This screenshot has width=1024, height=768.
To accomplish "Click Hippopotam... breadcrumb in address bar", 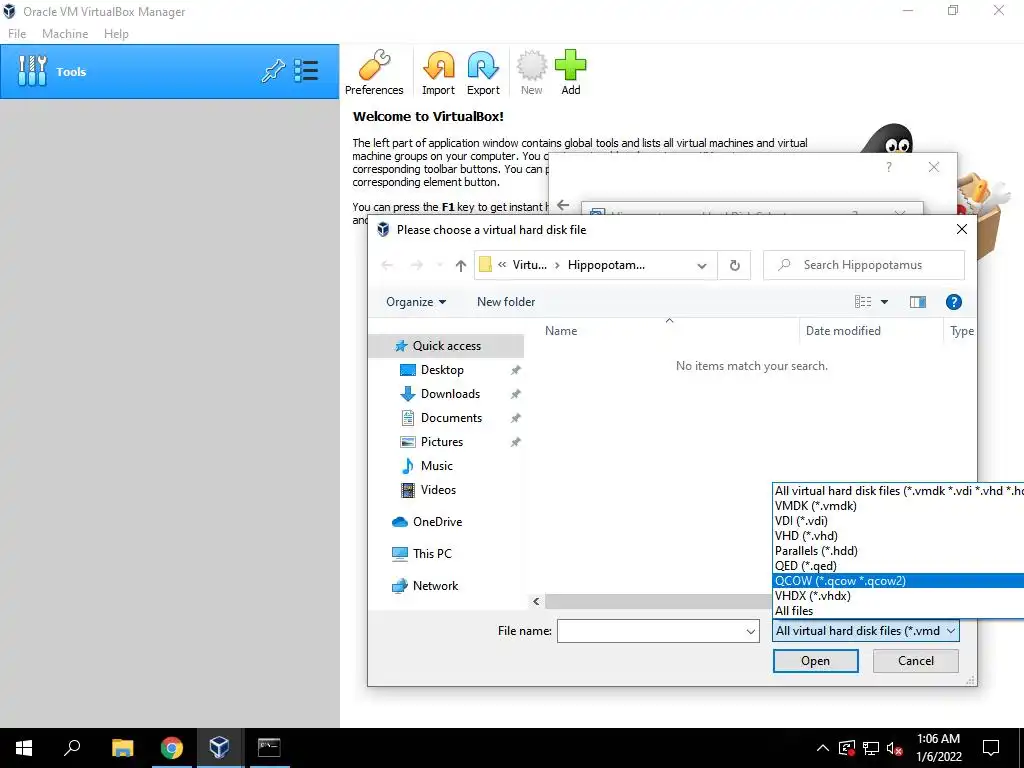I will coord(606,265).
